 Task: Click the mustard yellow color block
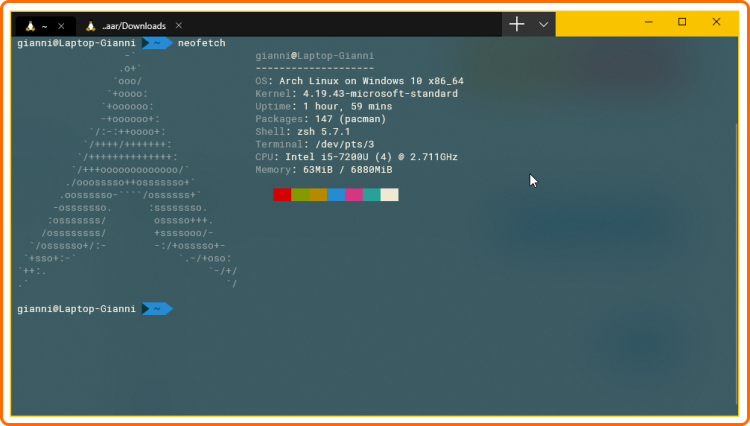click(318, 195)
